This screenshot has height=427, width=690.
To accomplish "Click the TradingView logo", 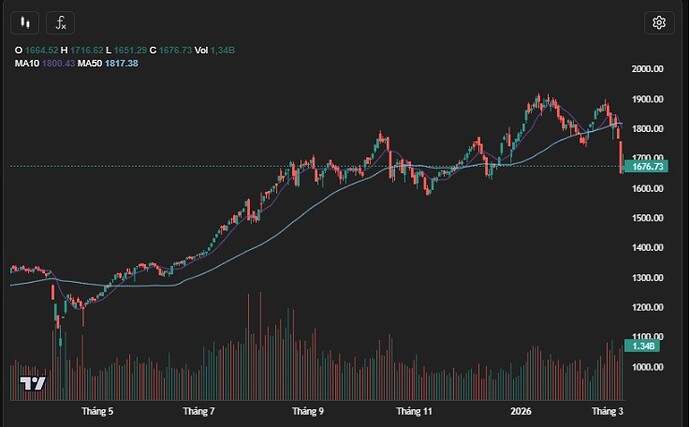I will tap(33, 383).
